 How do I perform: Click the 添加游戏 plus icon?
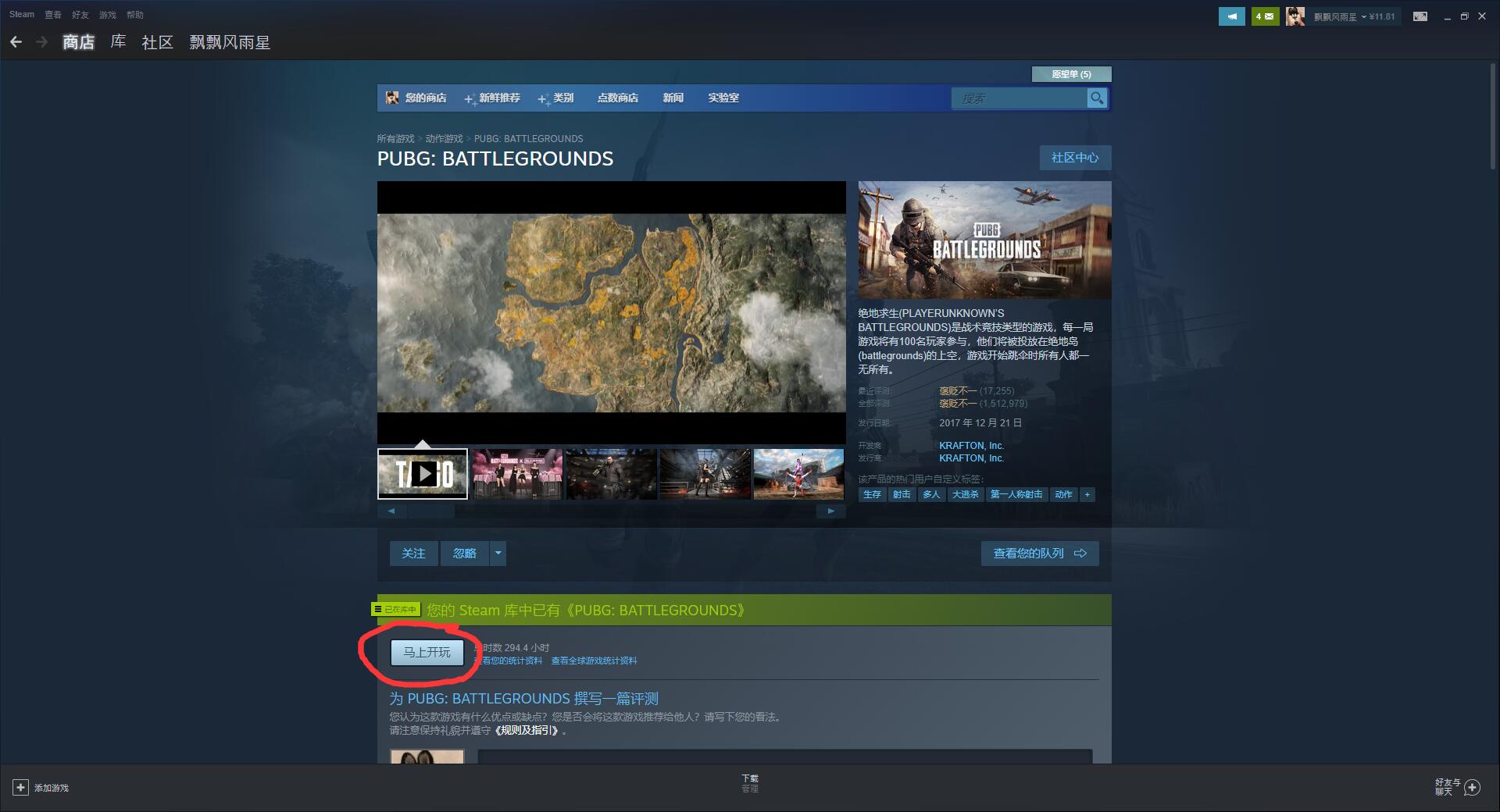(21, 787)
